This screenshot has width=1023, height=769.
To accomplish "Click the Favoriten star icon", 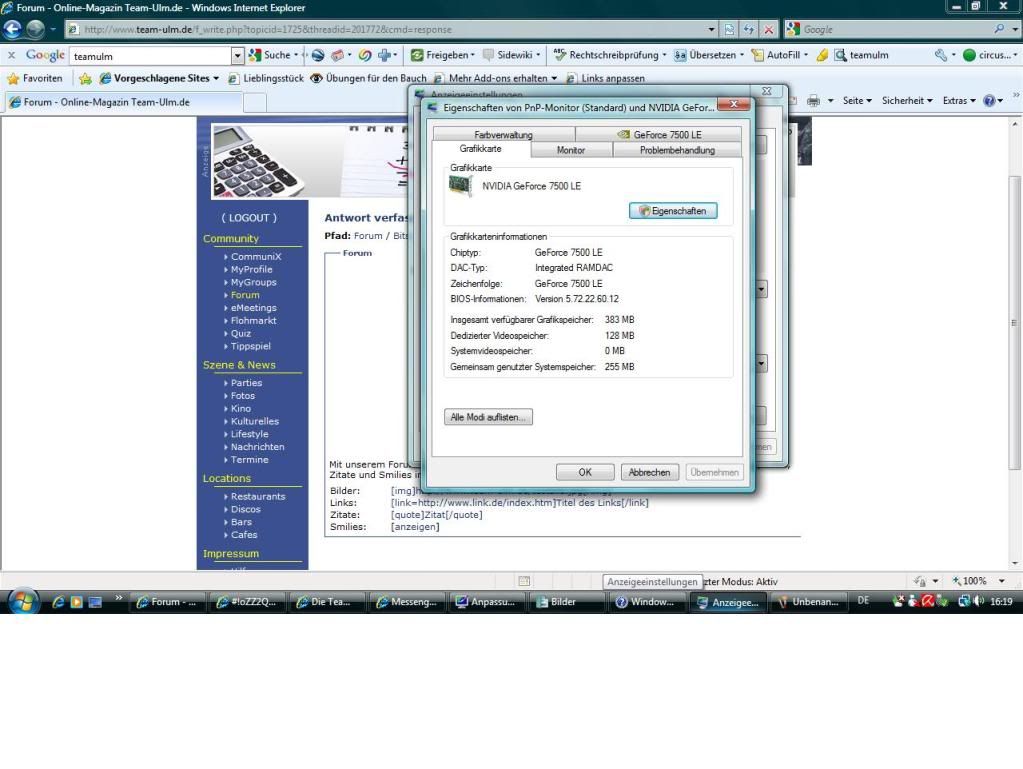I will [x=14, y=78].
